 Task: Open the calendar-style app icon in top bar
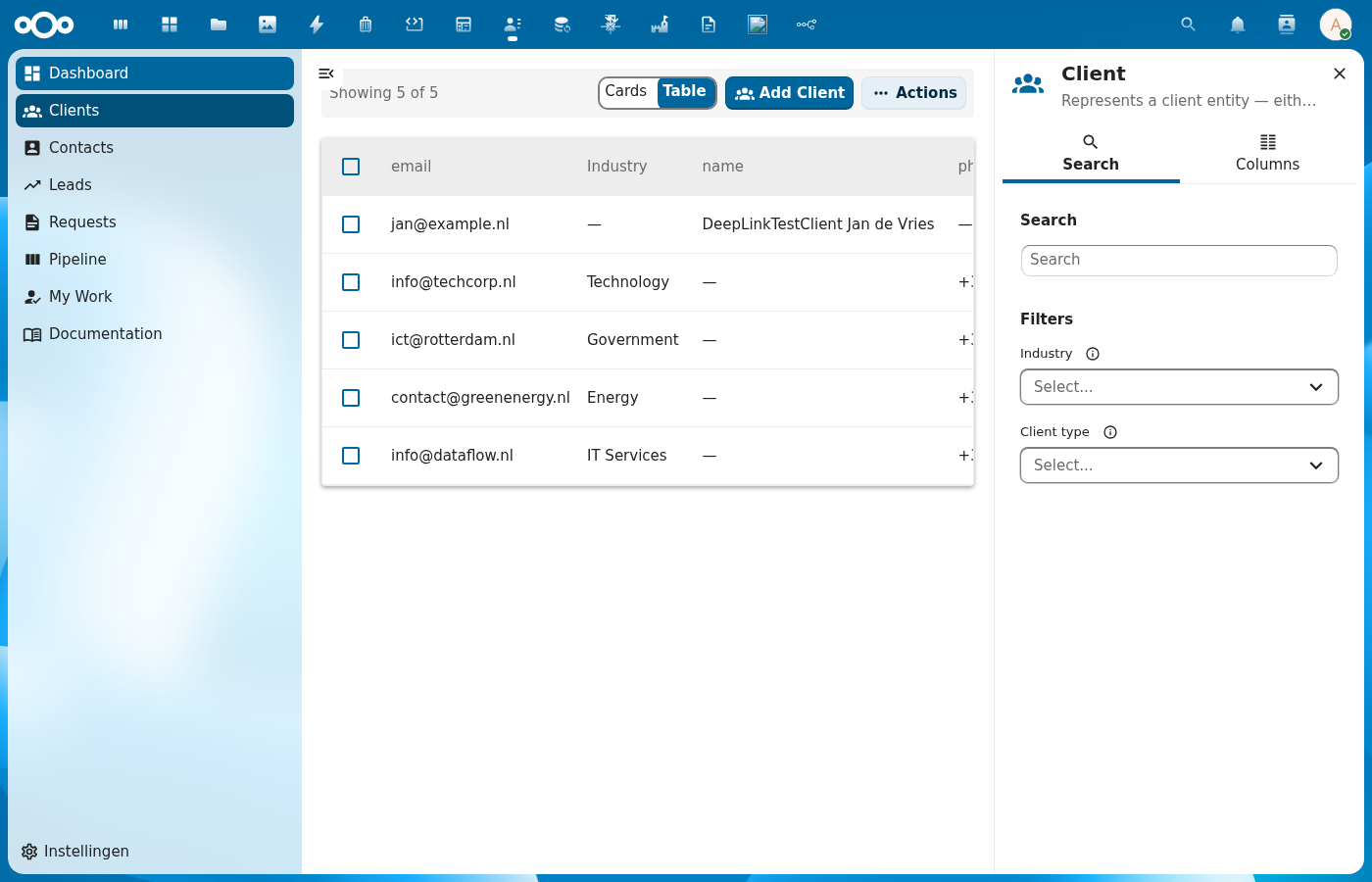click(464, 24)
